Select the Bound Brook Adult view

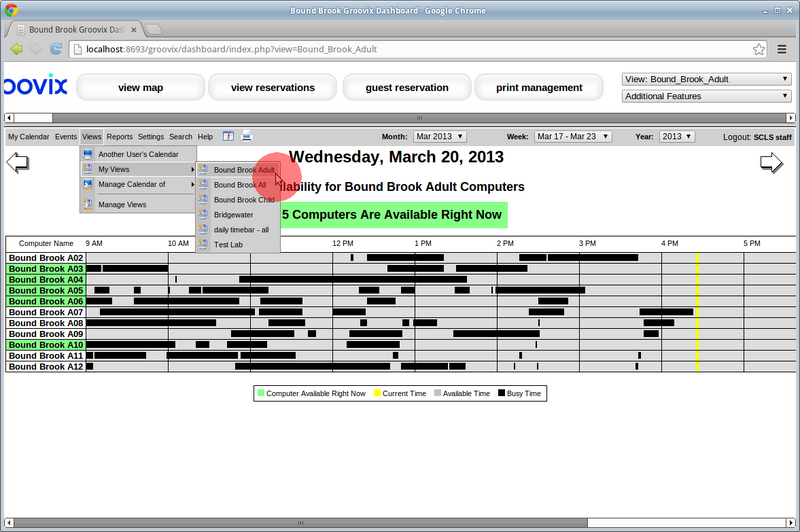[238, 170]
